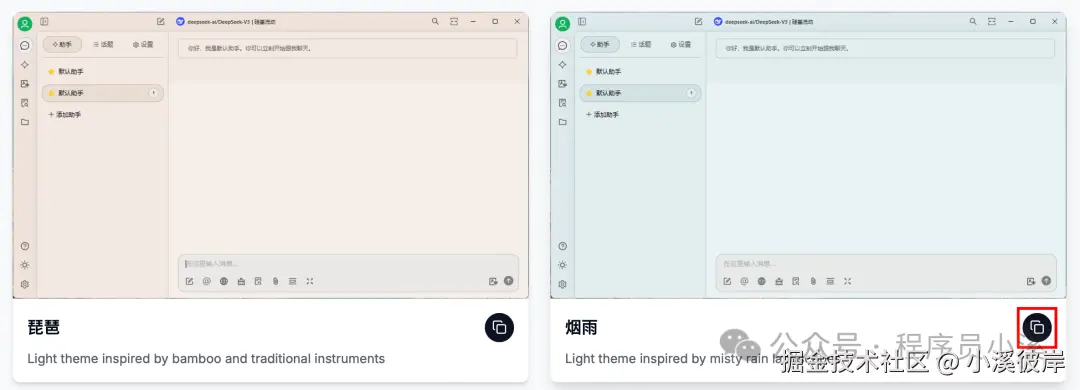
Task: Click the expand input-box icon in 烟雨 preview
Action: click(847, 281)
